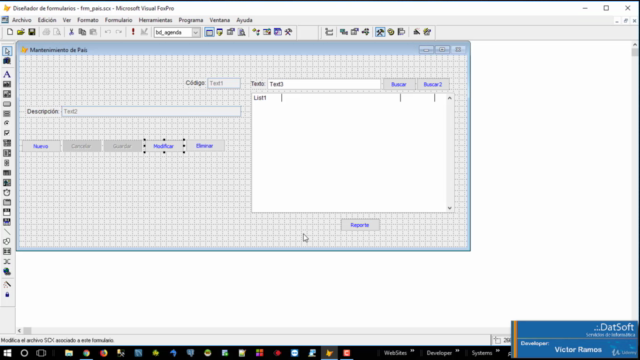Open the Herramientas menu

(156, 20)
